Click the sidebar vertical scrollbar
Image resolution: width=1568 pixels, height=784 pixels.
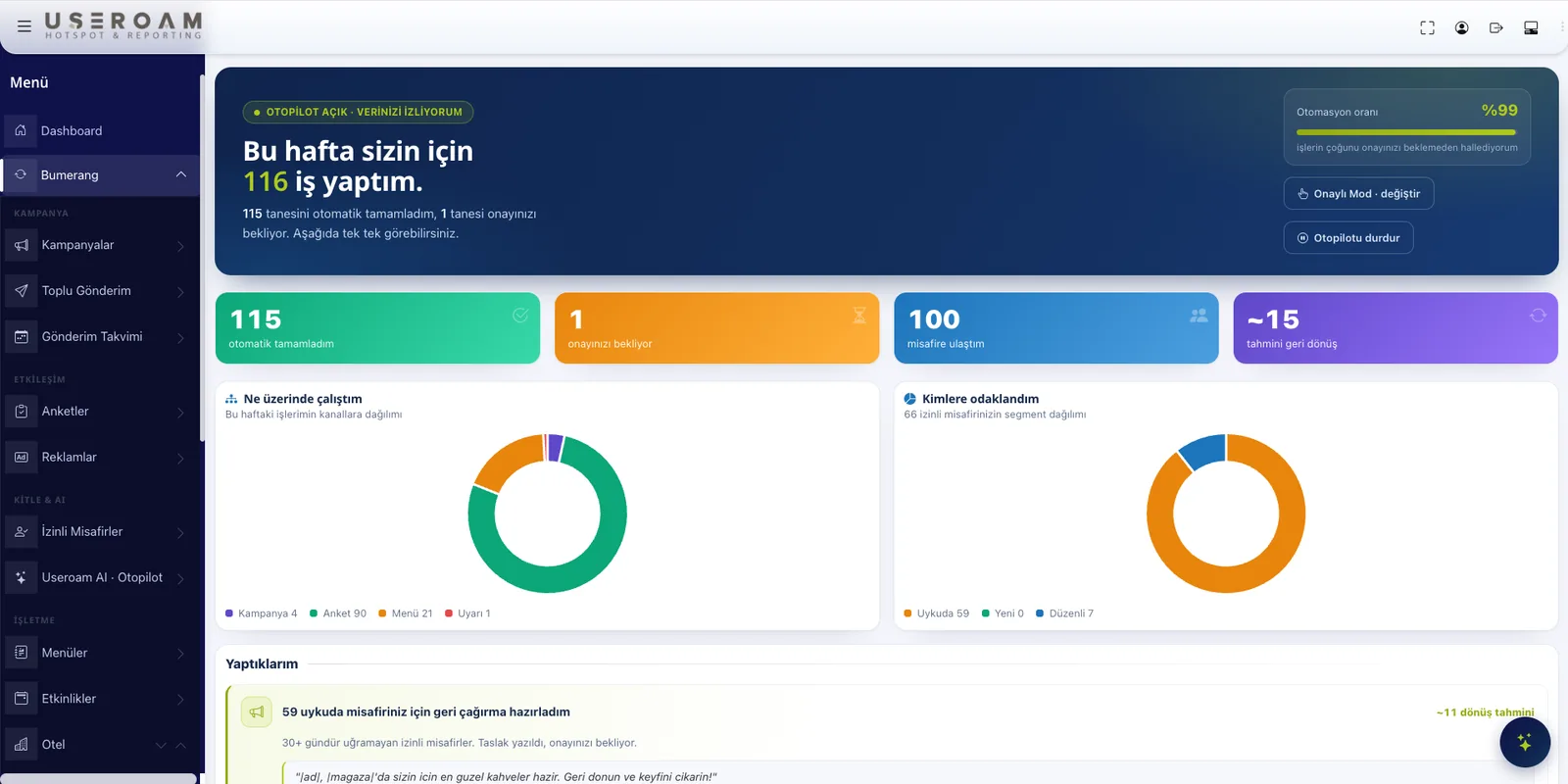[202, 260]
